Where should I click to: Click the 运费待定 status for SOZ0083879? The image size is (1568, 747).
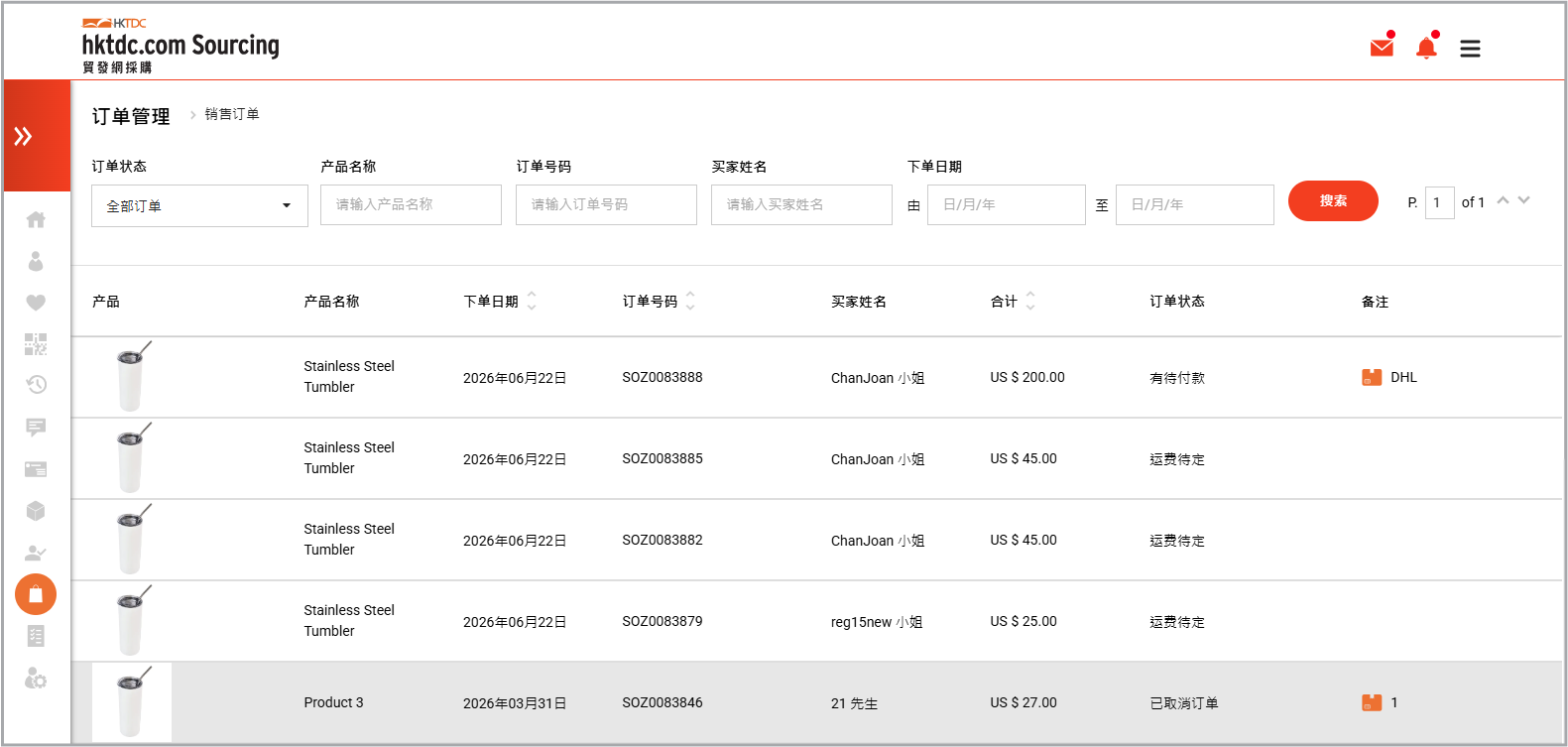pyautogui.click(x=1177, y=622)
